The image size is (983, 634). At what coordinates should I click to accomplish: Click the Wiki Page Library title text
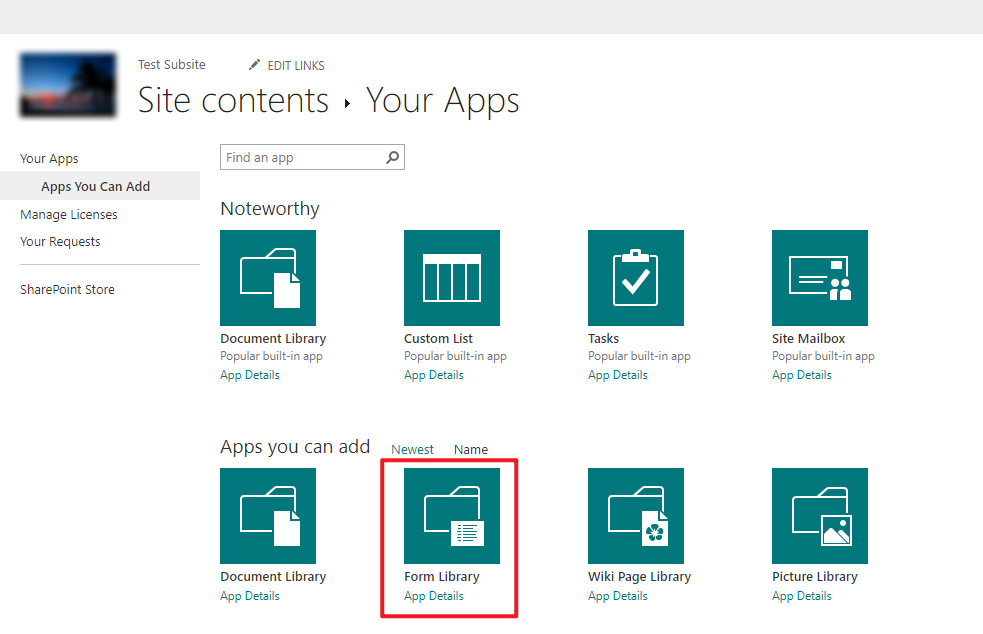[639, 577]
